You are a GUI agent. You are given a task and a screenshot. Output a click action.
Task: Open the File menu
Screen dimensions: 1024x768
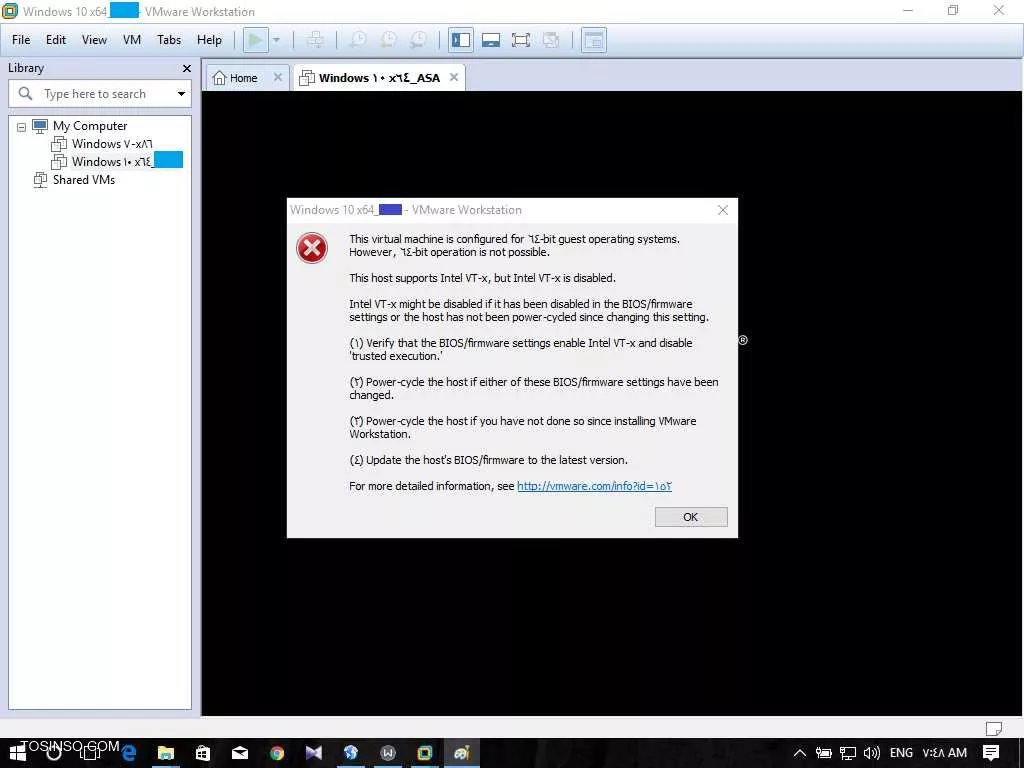pyautogui.click(x=21, y=40)
